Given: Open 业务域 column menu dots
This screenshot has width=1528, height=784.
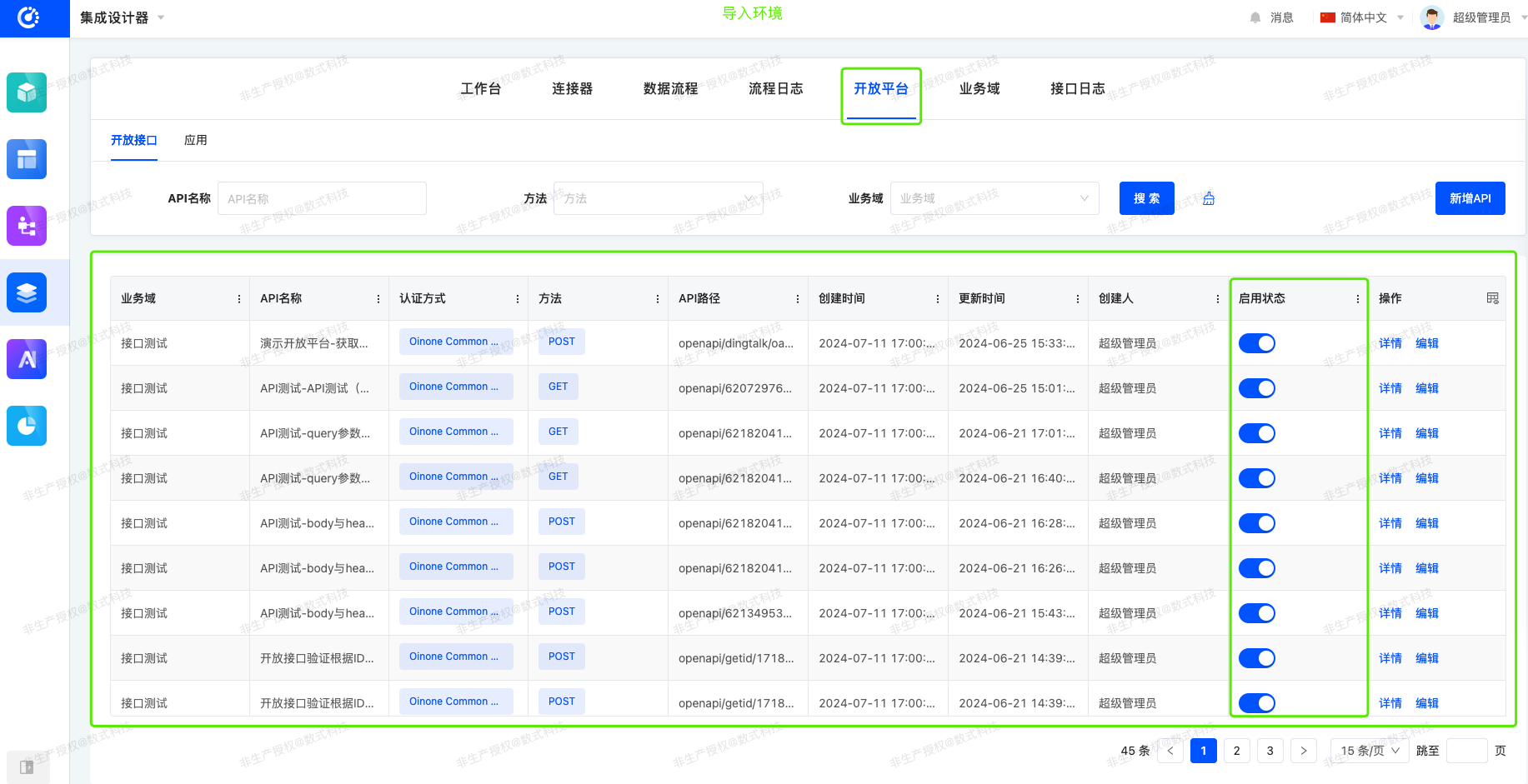Looking at the screenshot, I should point(239,299).
